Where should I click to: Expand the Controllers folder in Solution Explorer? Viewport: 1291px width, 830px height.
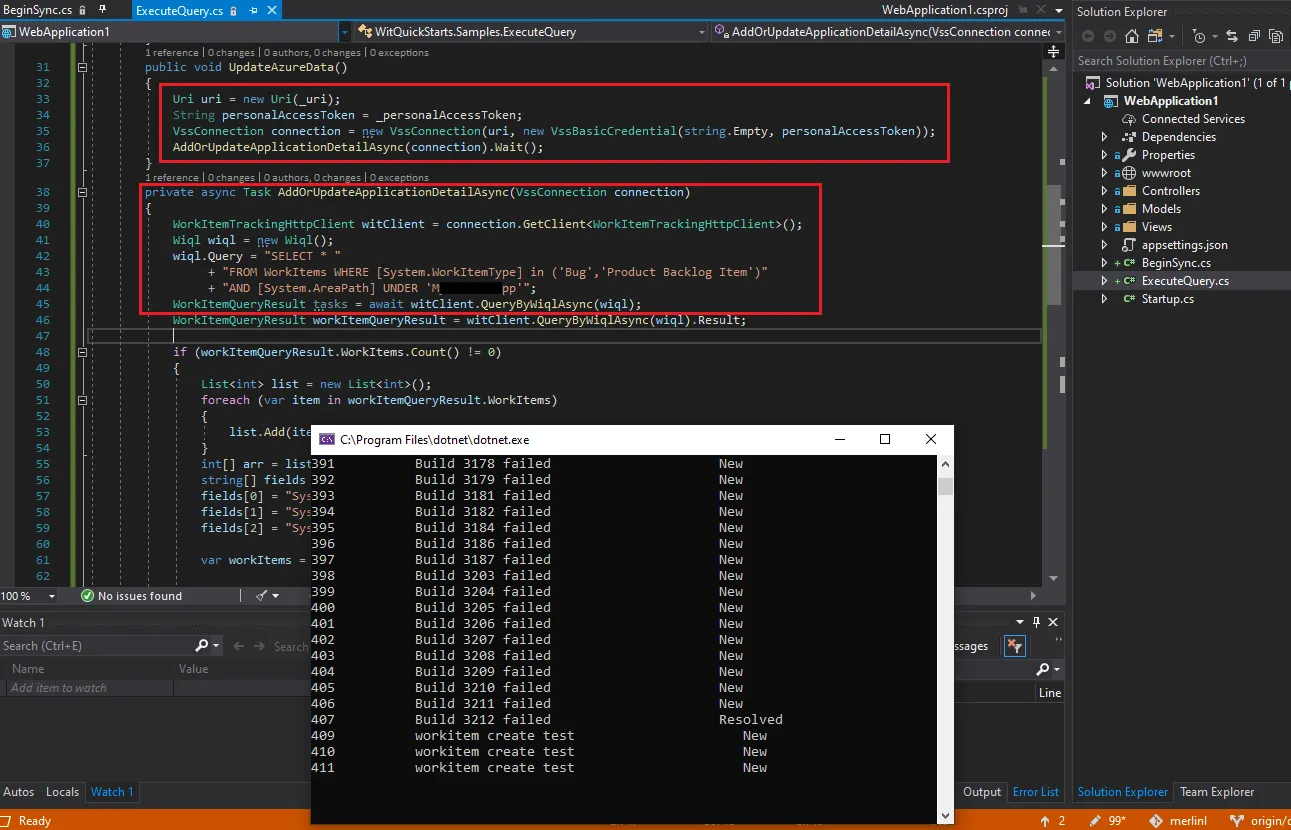pos(1105,191)
